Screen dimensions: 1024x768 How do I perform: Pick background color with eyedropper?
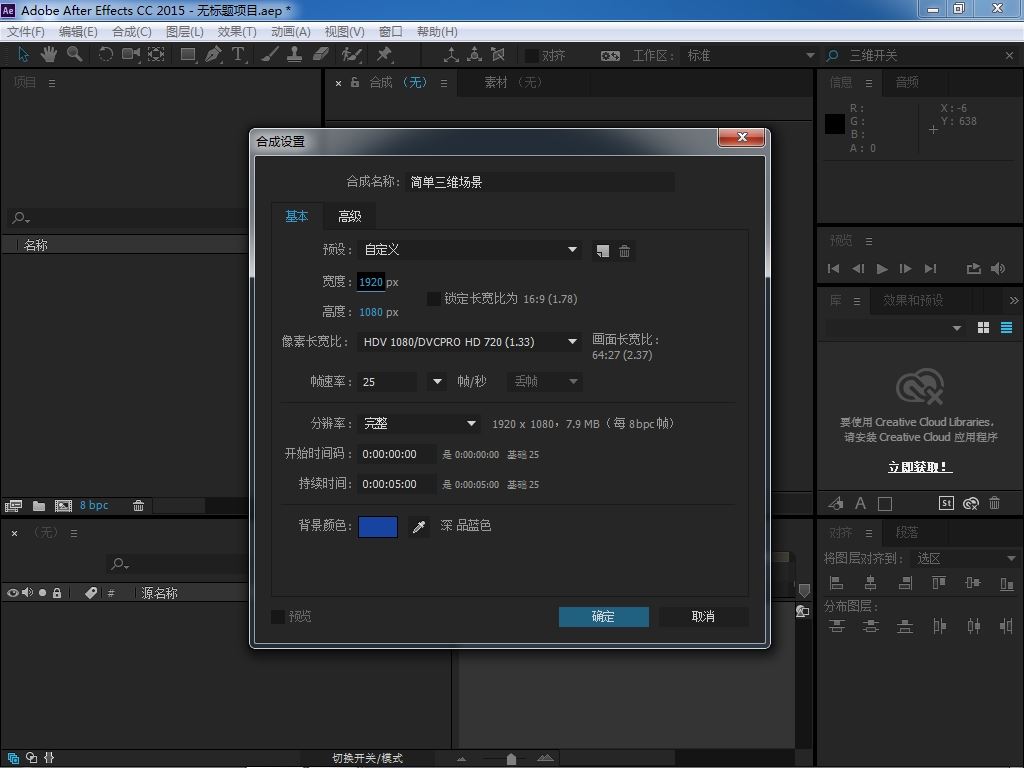[419, 526]
